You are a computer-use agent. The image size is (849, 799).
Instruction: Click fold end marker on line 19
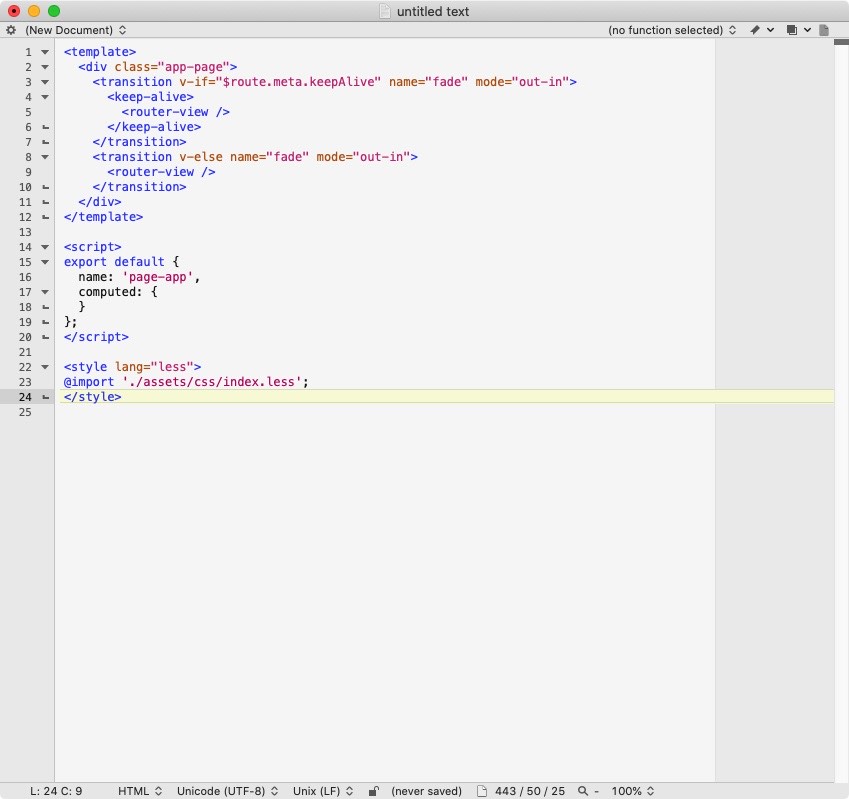tap(45, 322)
